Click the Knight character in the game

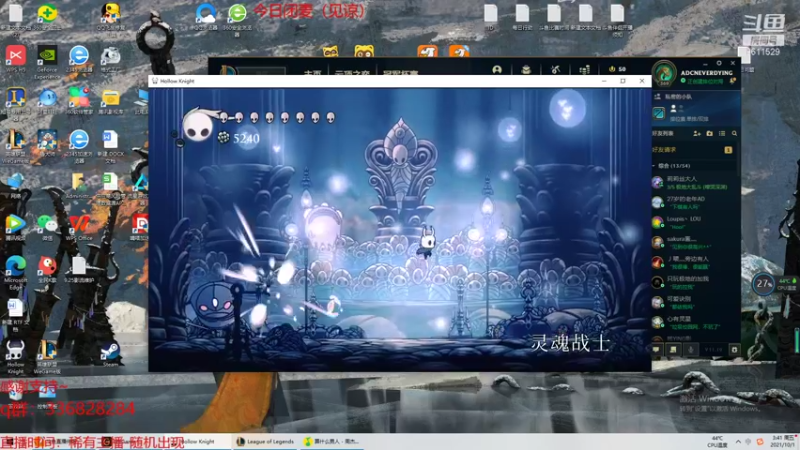point(426,242)
